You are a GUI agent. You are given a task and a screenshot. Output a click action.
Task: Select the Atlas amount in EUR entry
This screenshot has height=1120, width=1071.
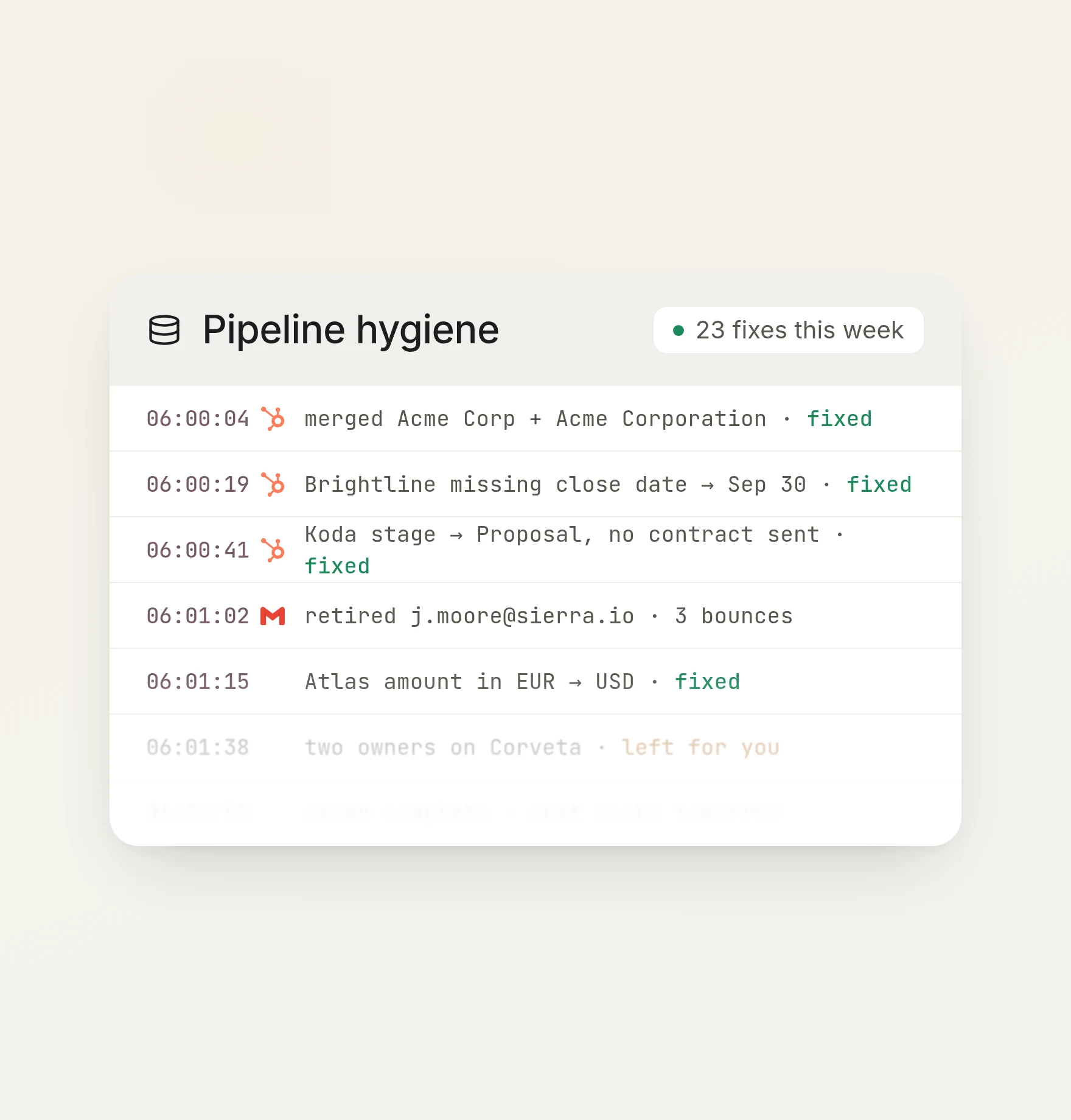point(535,682)
